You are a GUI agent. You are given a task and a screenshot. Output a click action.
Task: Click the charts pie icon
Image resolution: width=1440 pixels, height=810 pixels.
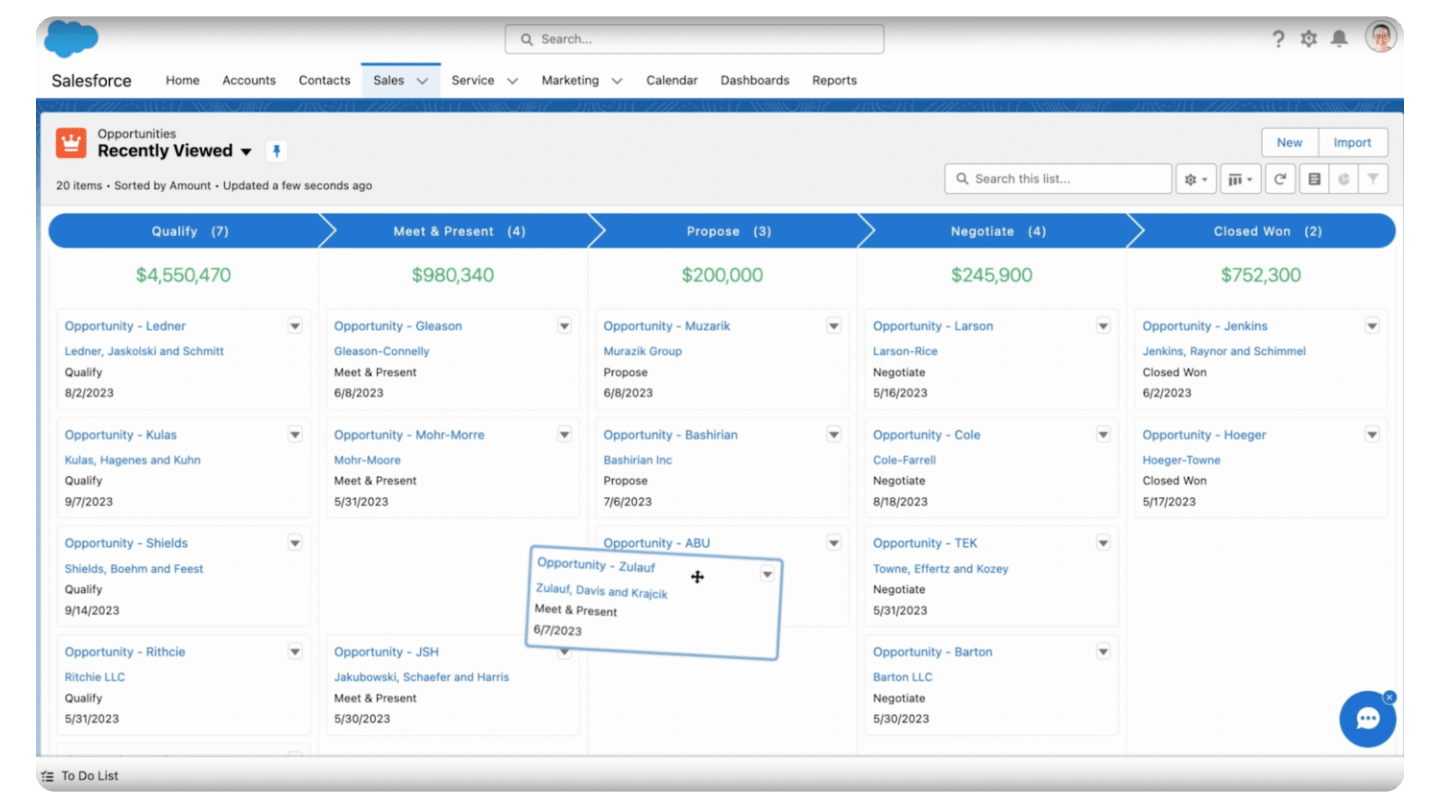1344,179
